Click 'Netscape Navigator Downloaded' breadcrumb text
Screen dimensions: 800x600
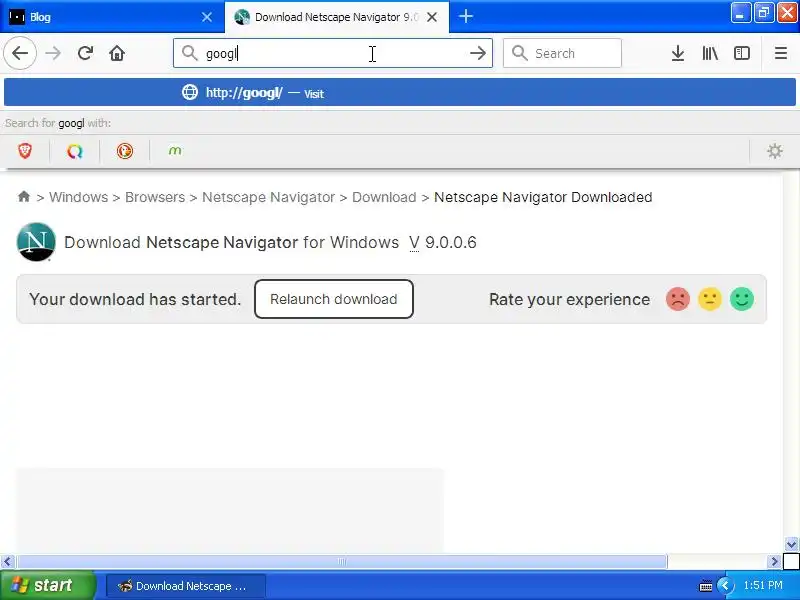tap(543, 197)
